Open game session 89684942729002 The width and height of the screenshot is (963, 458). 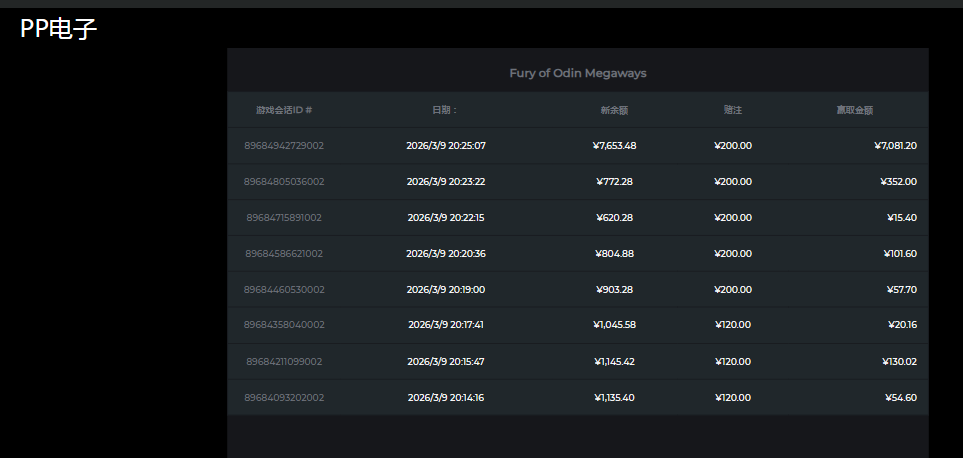point(284,146)
